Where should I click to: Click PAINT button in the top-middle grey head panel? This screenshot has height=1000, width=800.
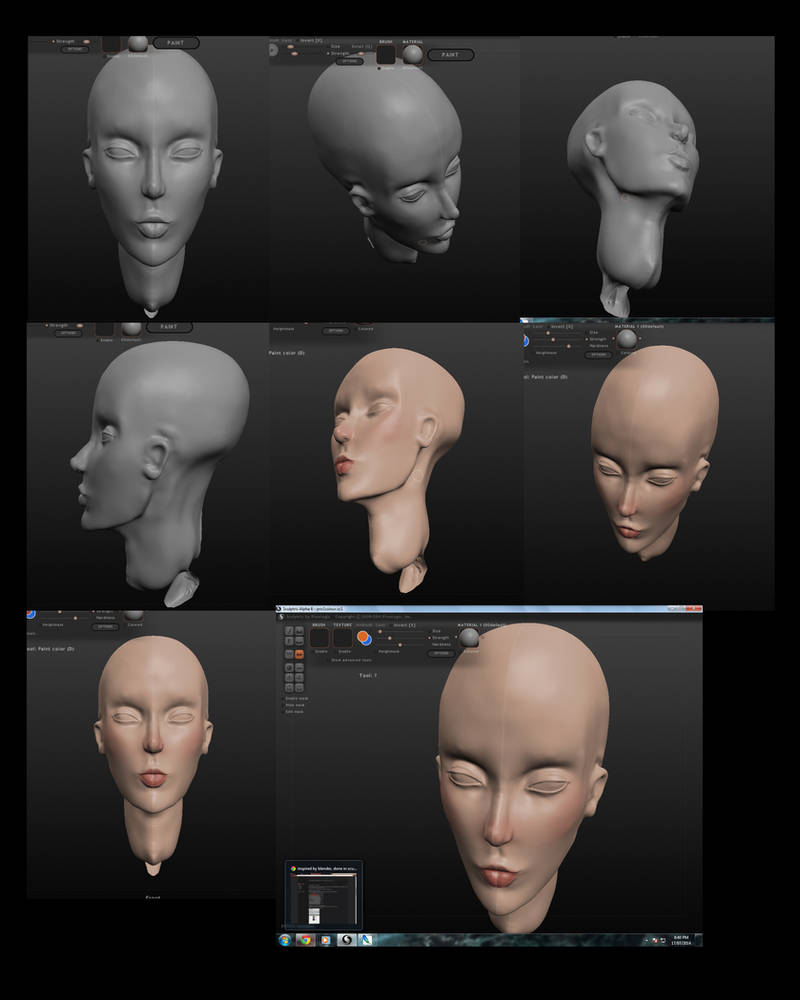(x=450, y=55)
